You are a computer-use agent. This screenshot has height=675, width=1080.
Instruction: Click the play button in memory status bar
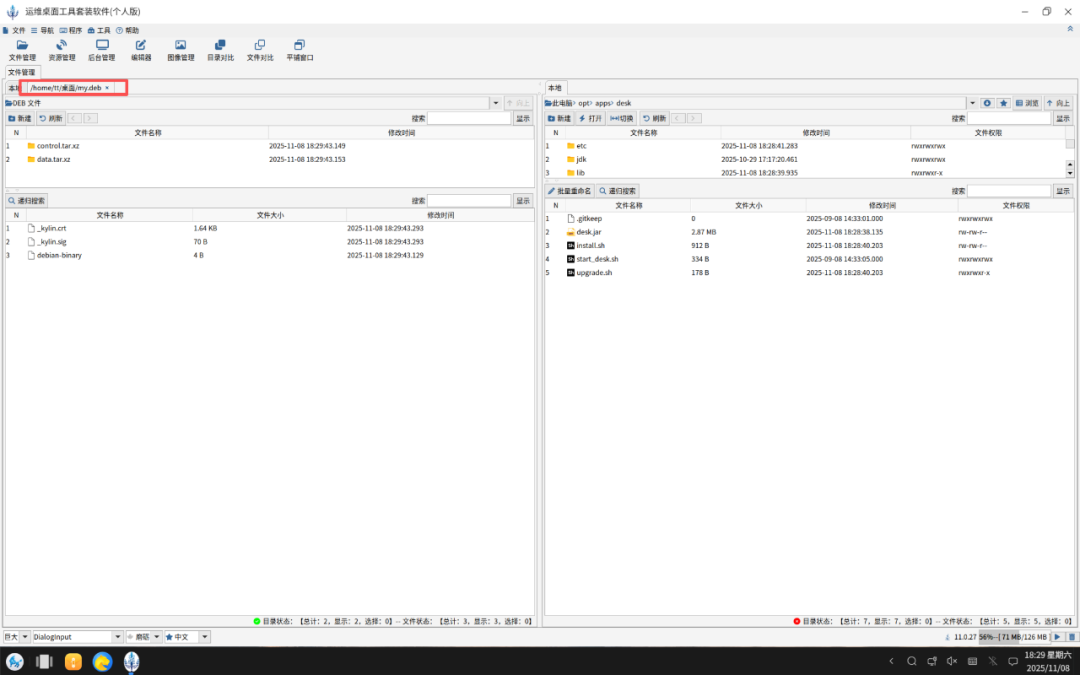(1058, 637)
